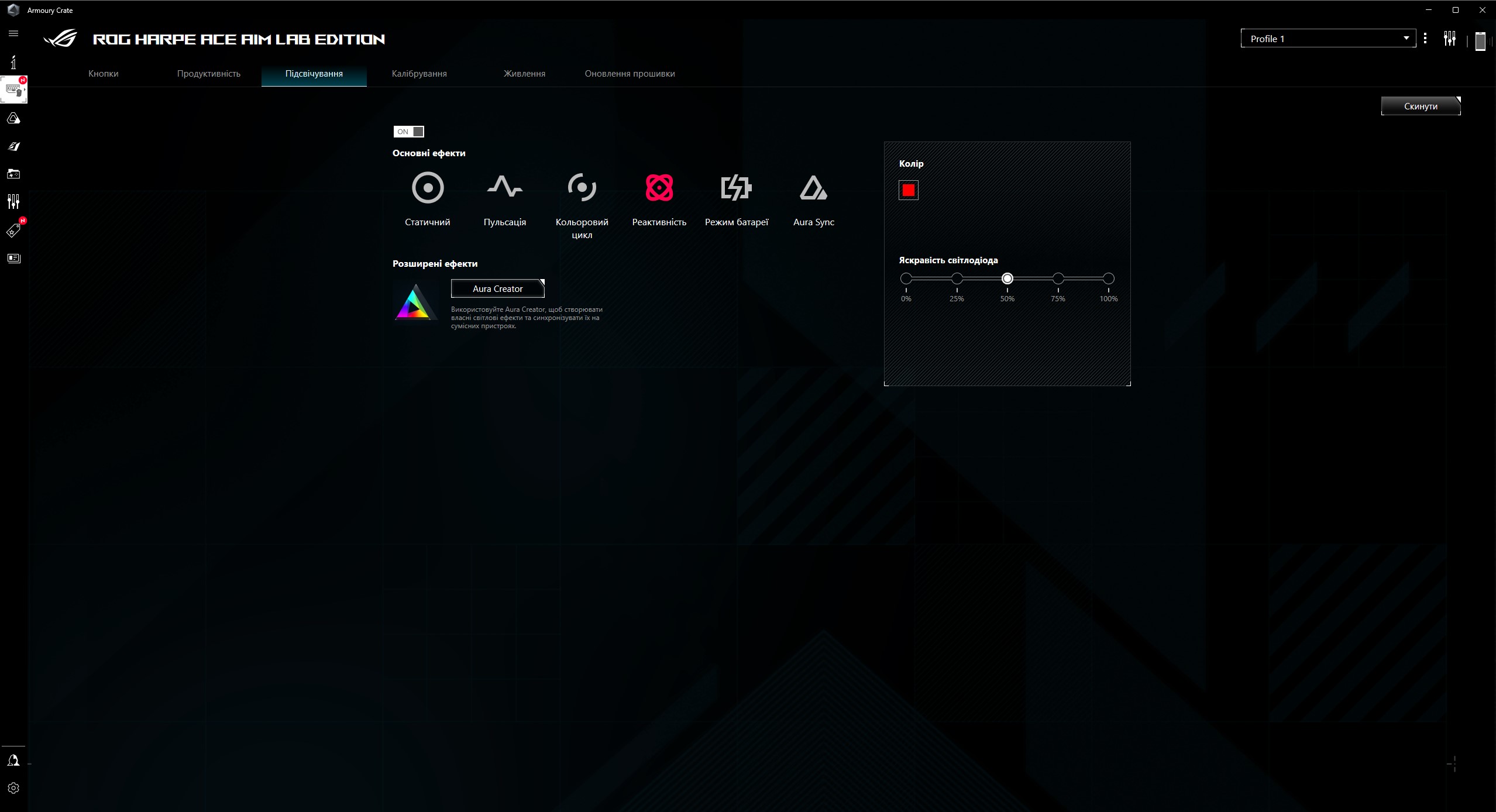Select the Color cycle effect icon
Screen dimensions: 1496x812
(582, 188)
